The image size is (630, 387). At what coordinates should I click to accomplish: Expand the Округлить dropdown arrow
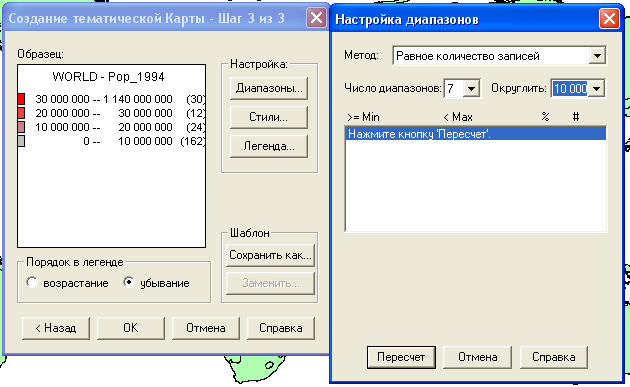pos(597,88)
